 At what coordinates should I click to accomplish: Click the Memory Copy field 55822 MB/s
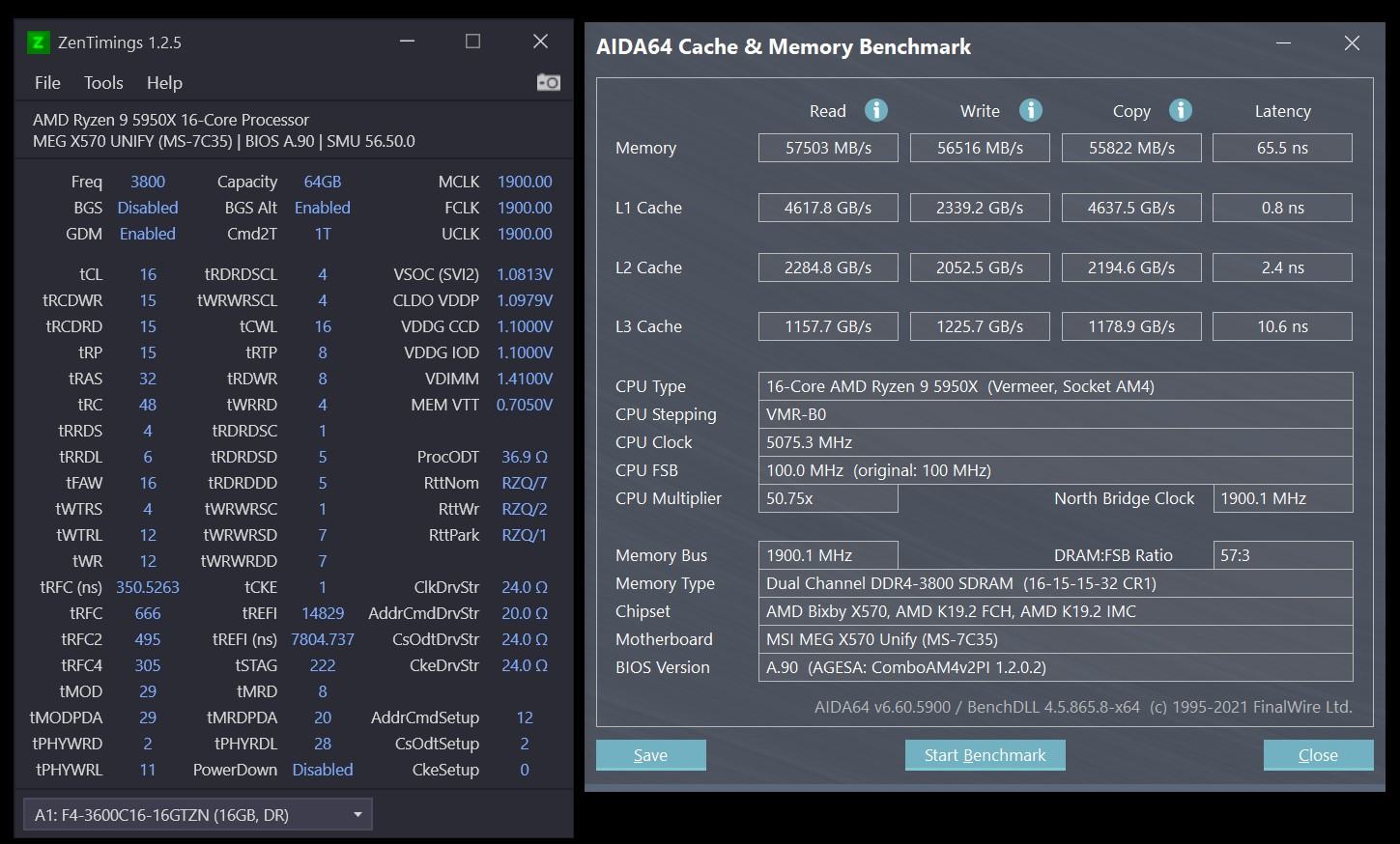point(1131,148)
